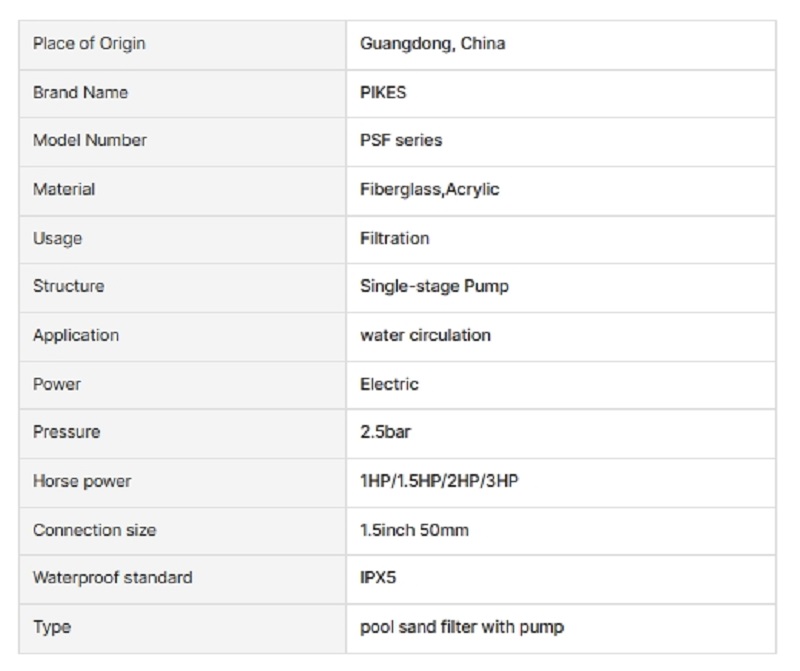Click the Usage row label
800x671 pixels.
(57, 238)
